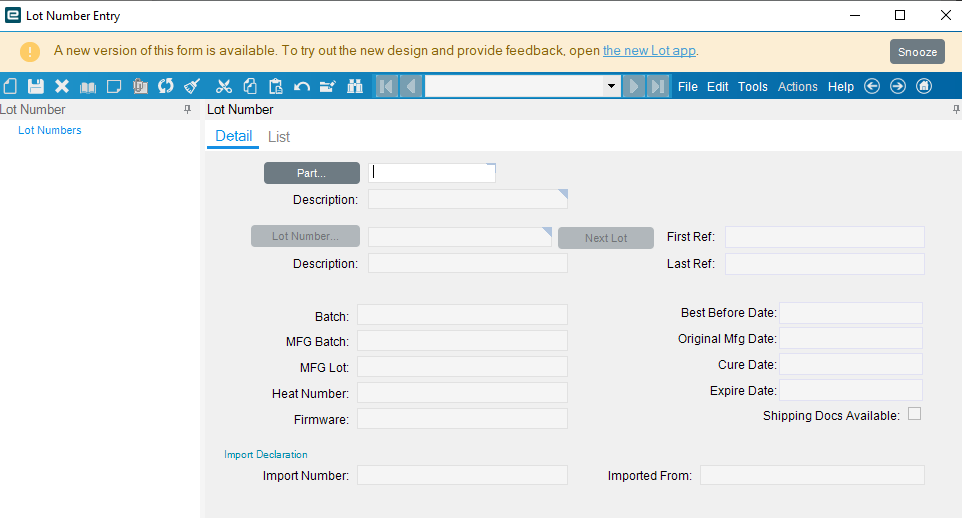
Task: Toggle the Shipping Docs Available checkbox
Action: click(x=915, y=414)
